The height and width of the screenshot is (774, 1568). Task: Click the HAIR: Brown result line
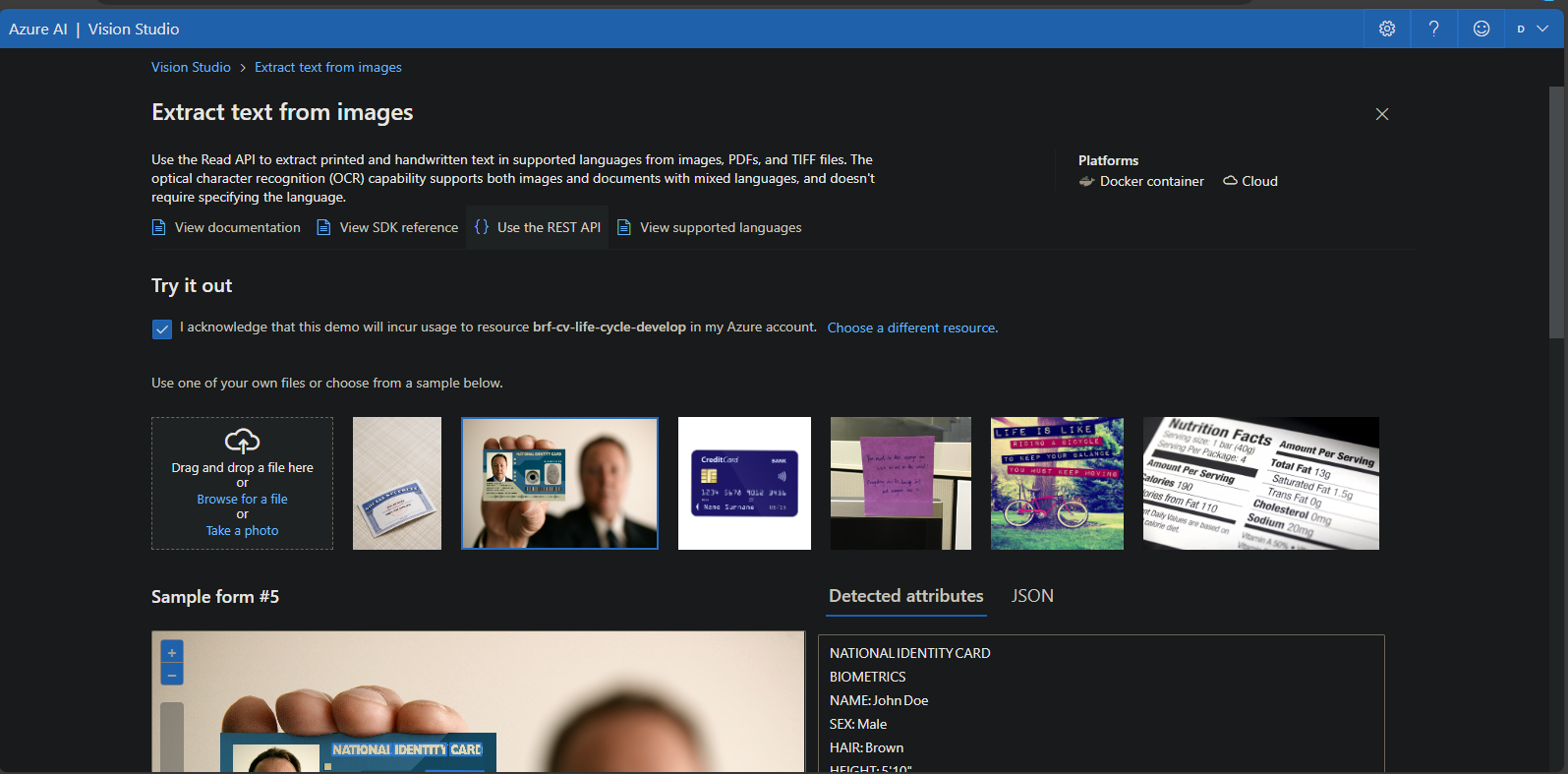[x=867, y=747]
